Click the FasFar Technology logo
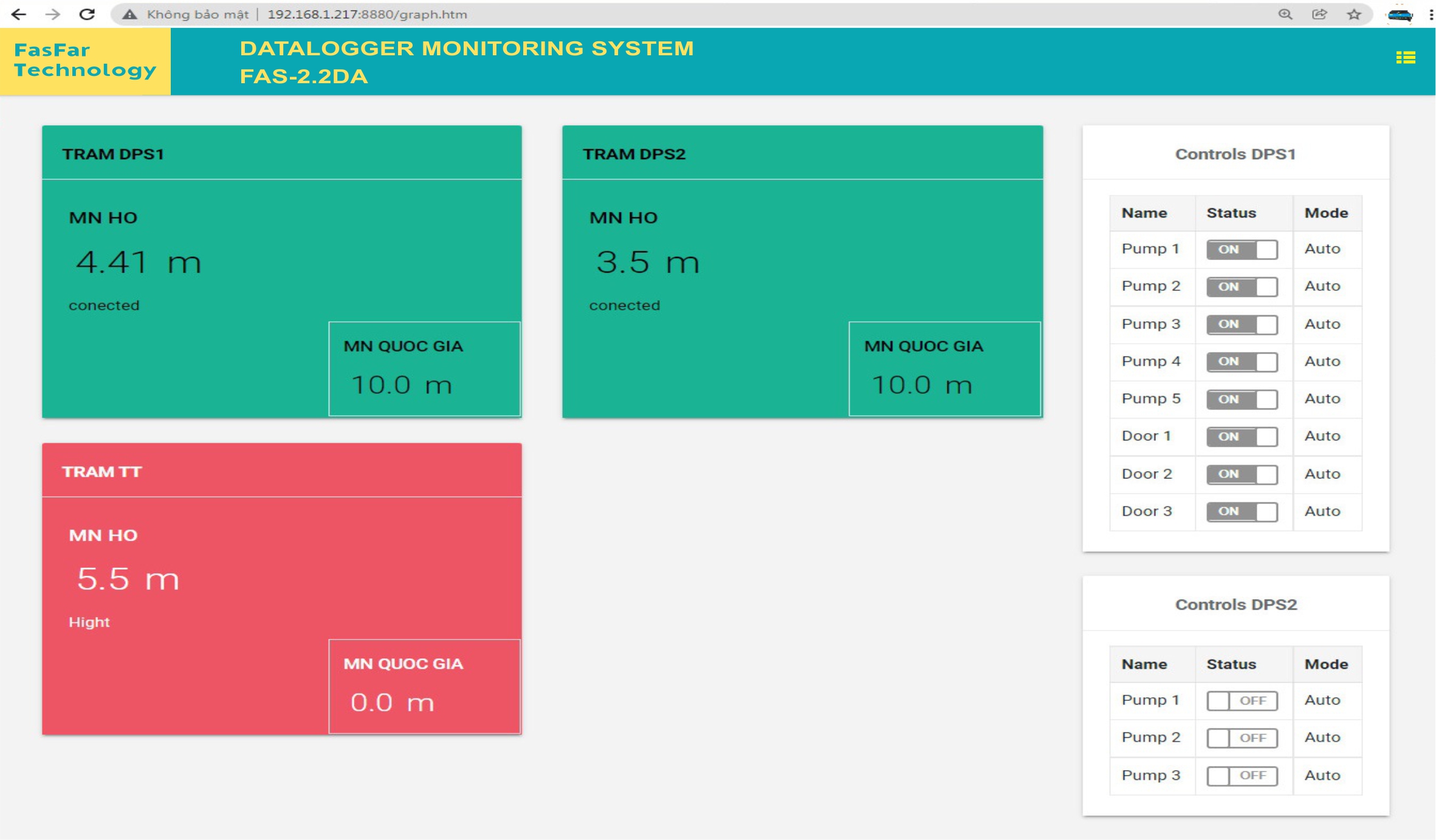This screenshot has width=1436, height=840. tap(85, 61)
